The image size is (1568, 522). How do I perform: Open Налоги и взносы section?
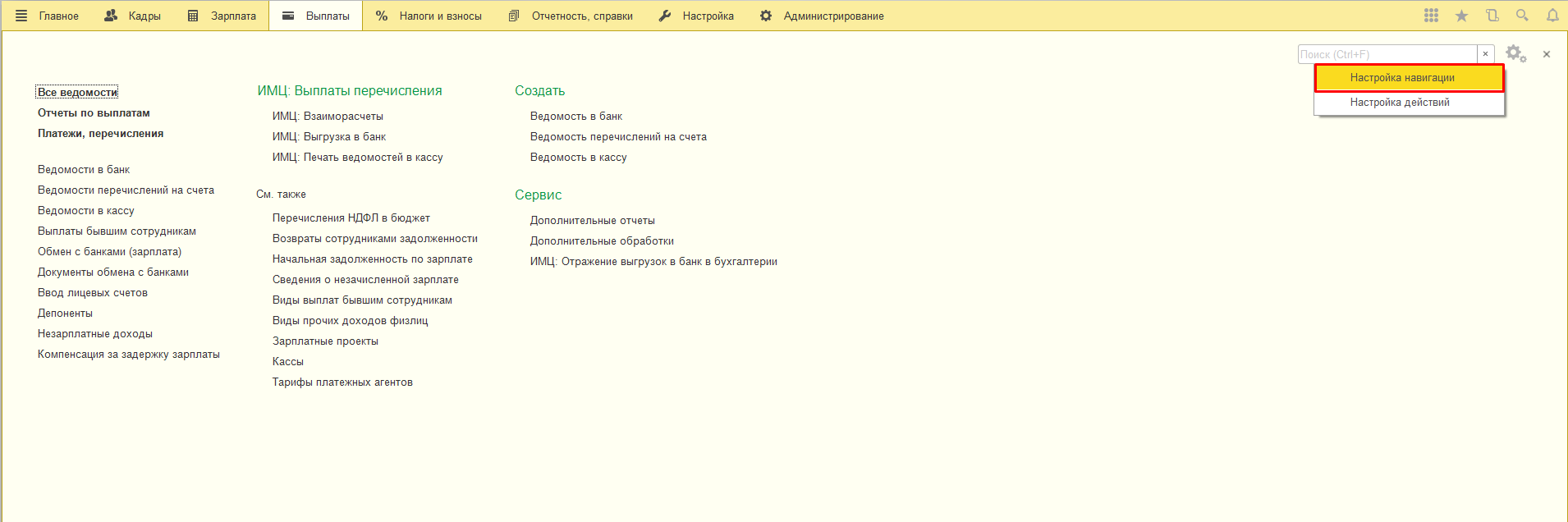pos(429,16)
